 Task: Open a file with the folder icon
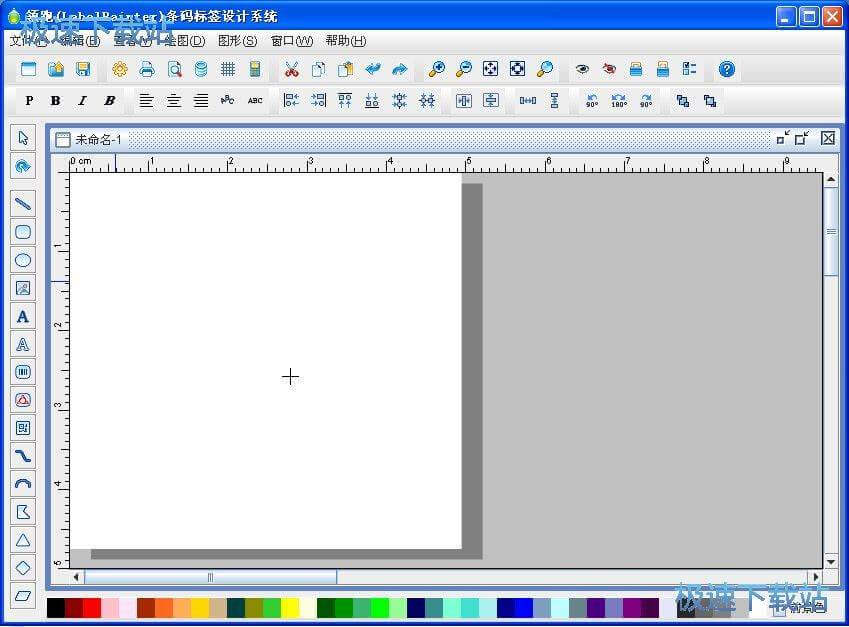click(56, 69)
